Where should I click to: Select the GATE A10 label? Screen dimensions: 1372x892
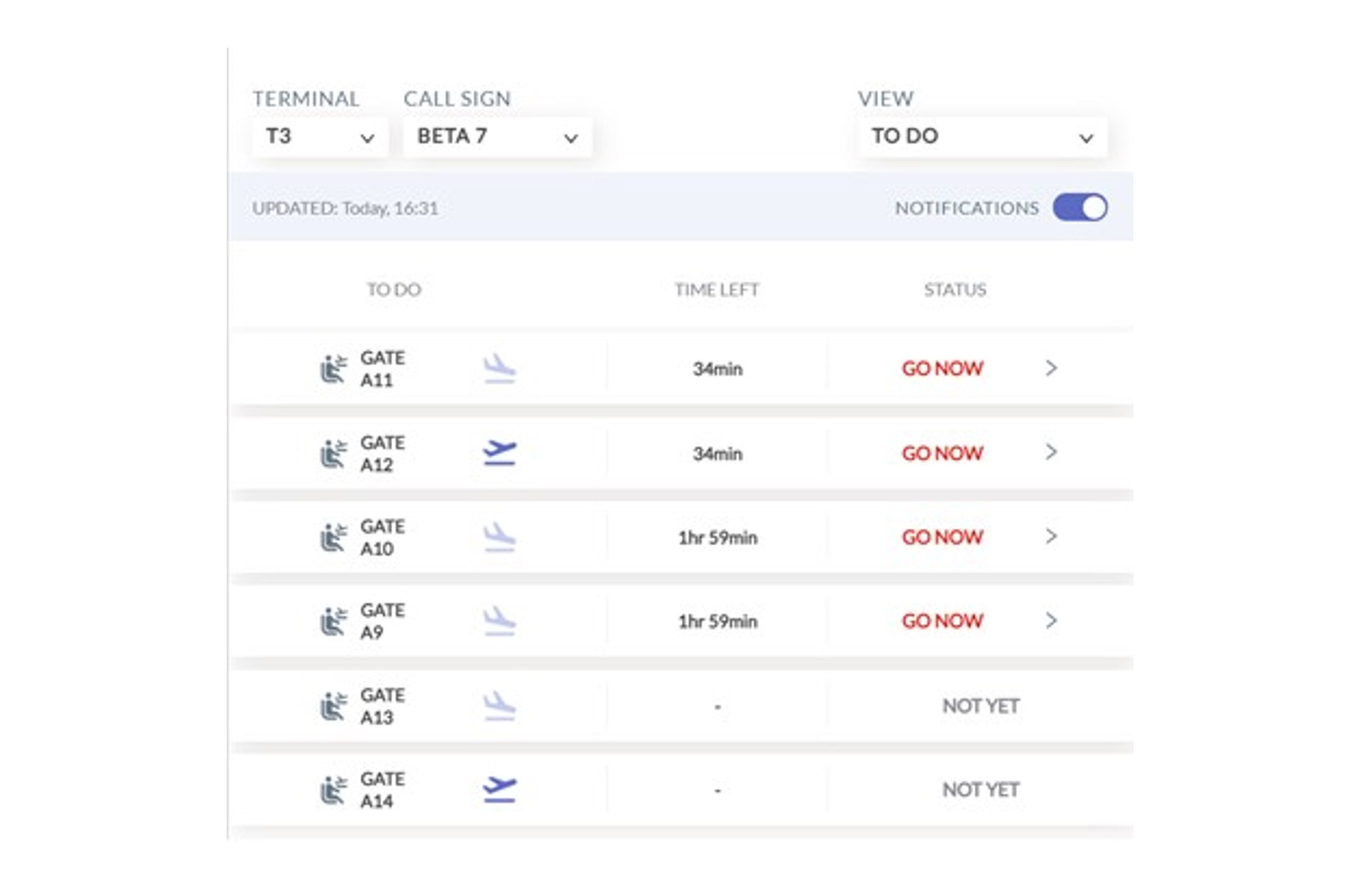383,538
